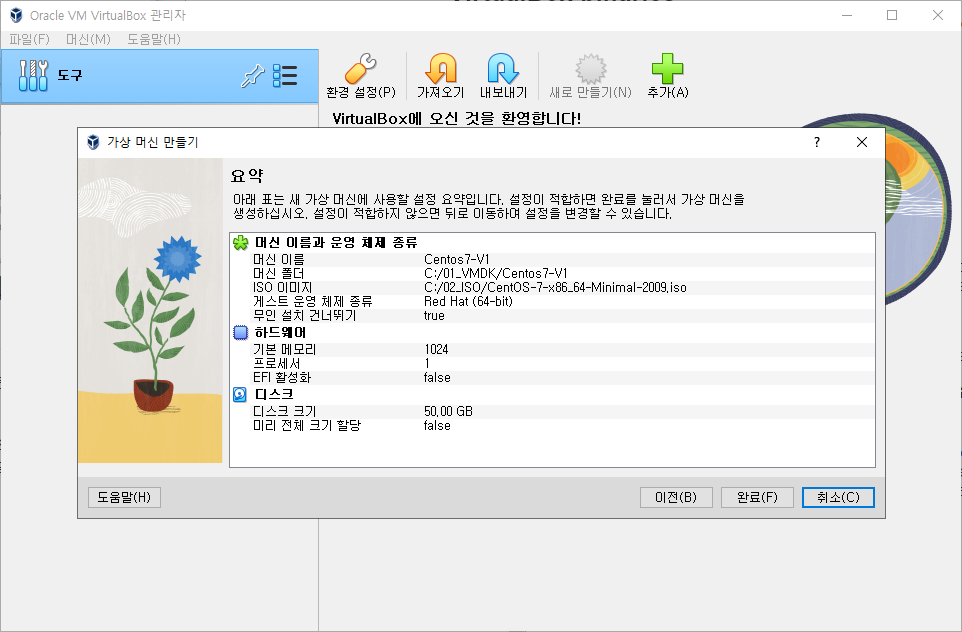Select the Red Hat (64-bit) guest OS row
The width and height of the screenshot is (962, 632).
[552, 302]
